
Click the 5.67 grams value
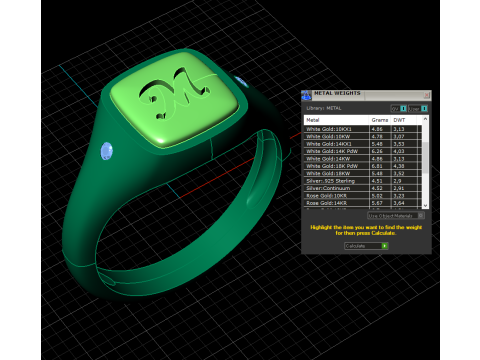pyautogui.click(x=377, y=203)
